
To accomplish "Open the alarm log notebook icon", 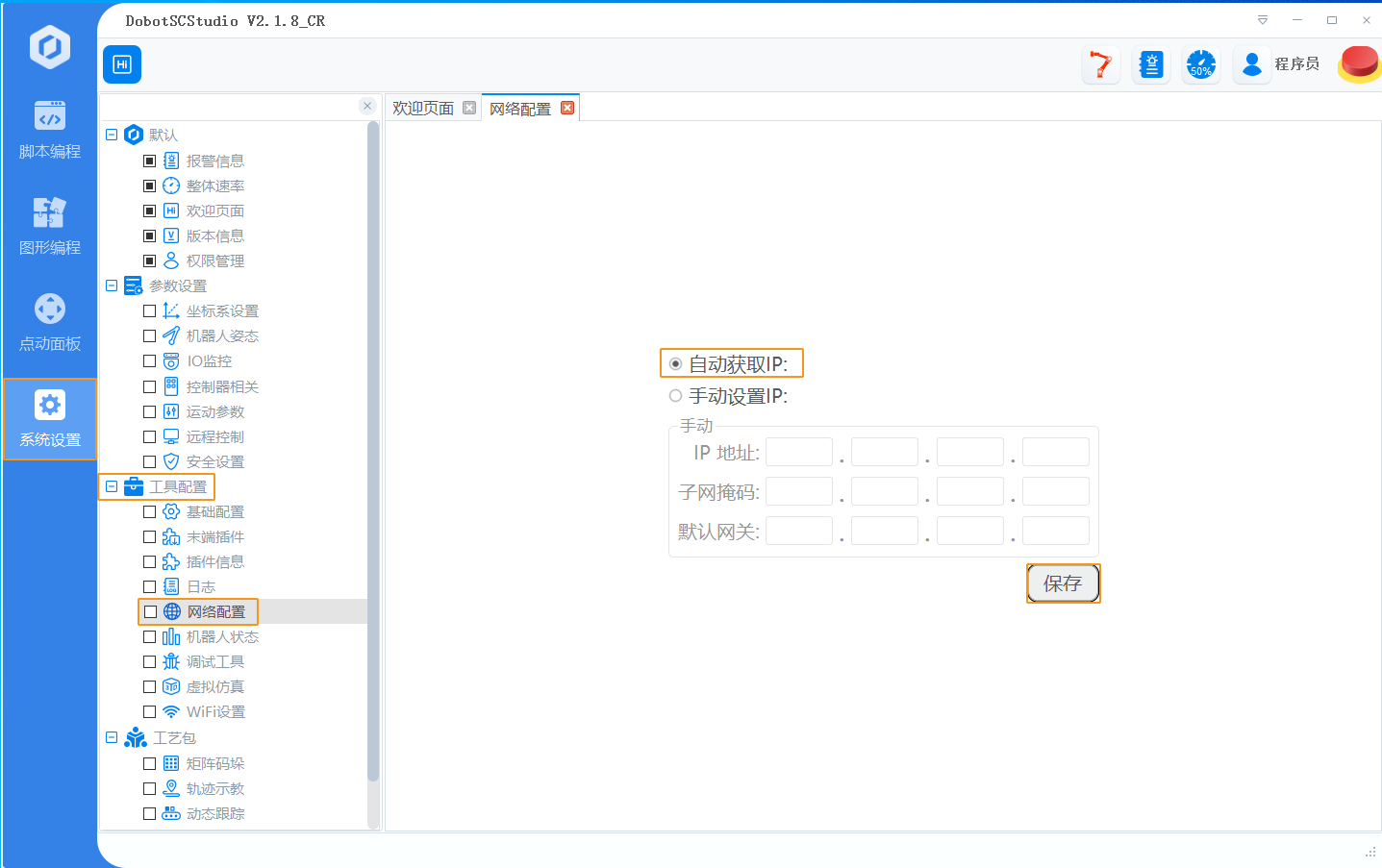I will click(1151, 64).
